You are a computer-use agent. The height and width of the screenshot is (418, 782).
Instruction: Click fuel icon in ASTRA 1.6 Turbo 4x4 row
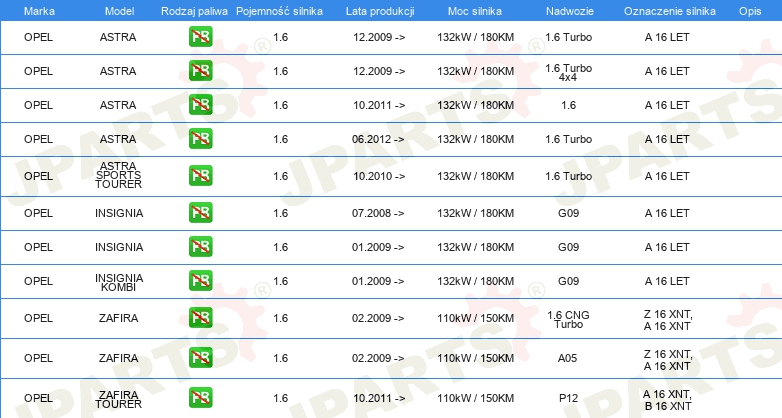[x=200, y=71]
